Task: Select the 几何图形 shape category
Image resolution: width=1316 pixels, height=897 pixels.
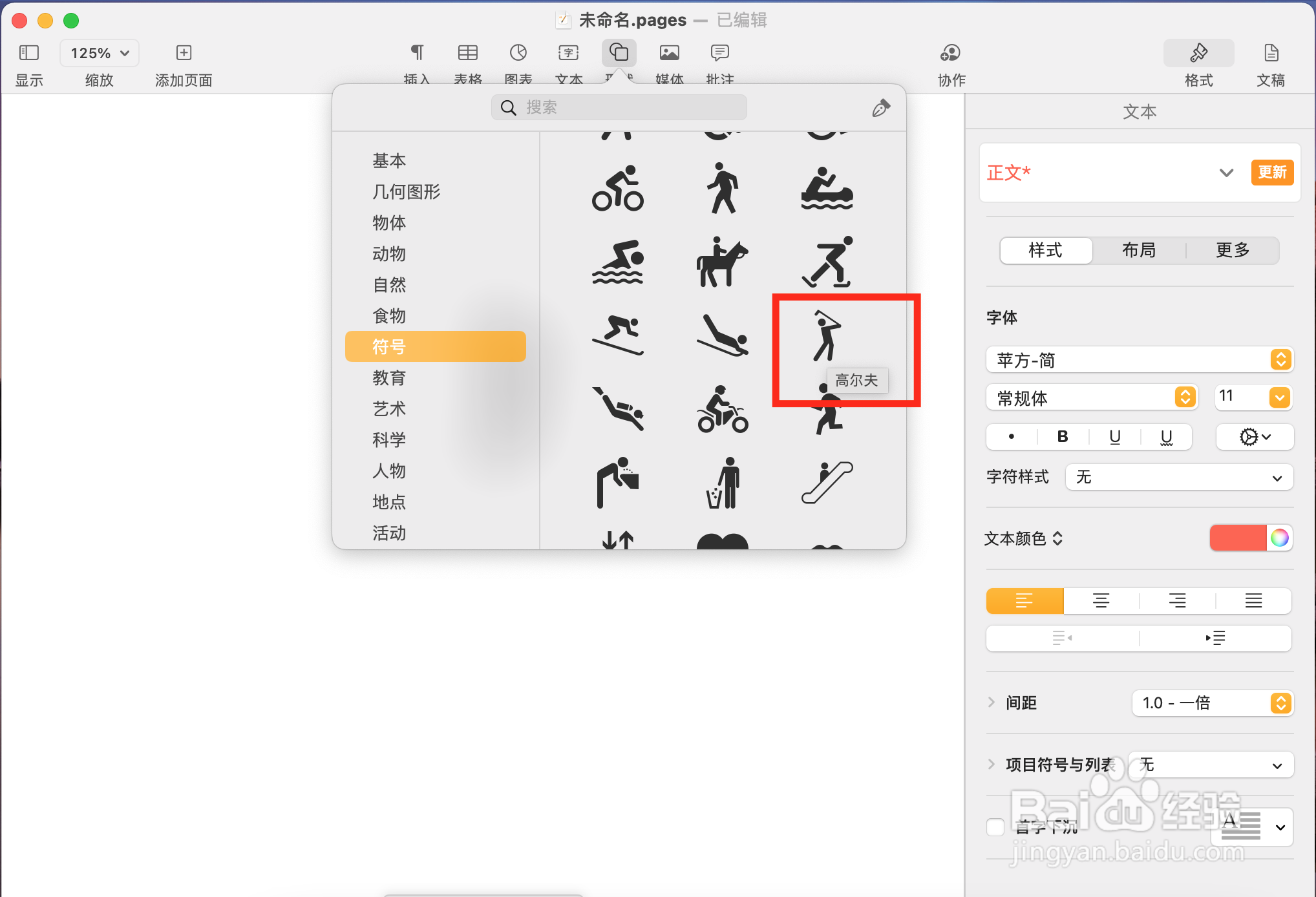Action: pos(406,191)
